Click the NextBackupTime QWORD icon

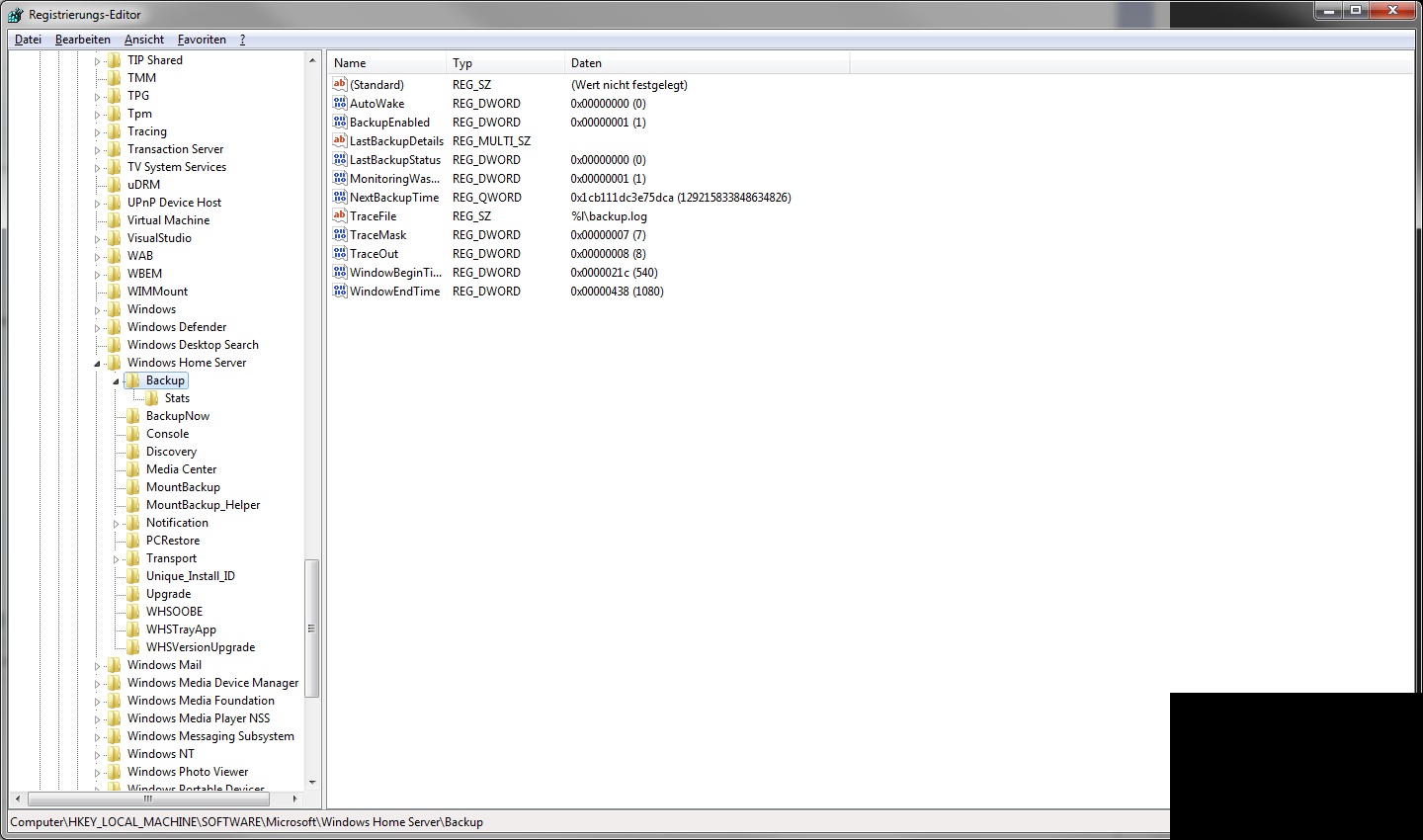(340, 197)
